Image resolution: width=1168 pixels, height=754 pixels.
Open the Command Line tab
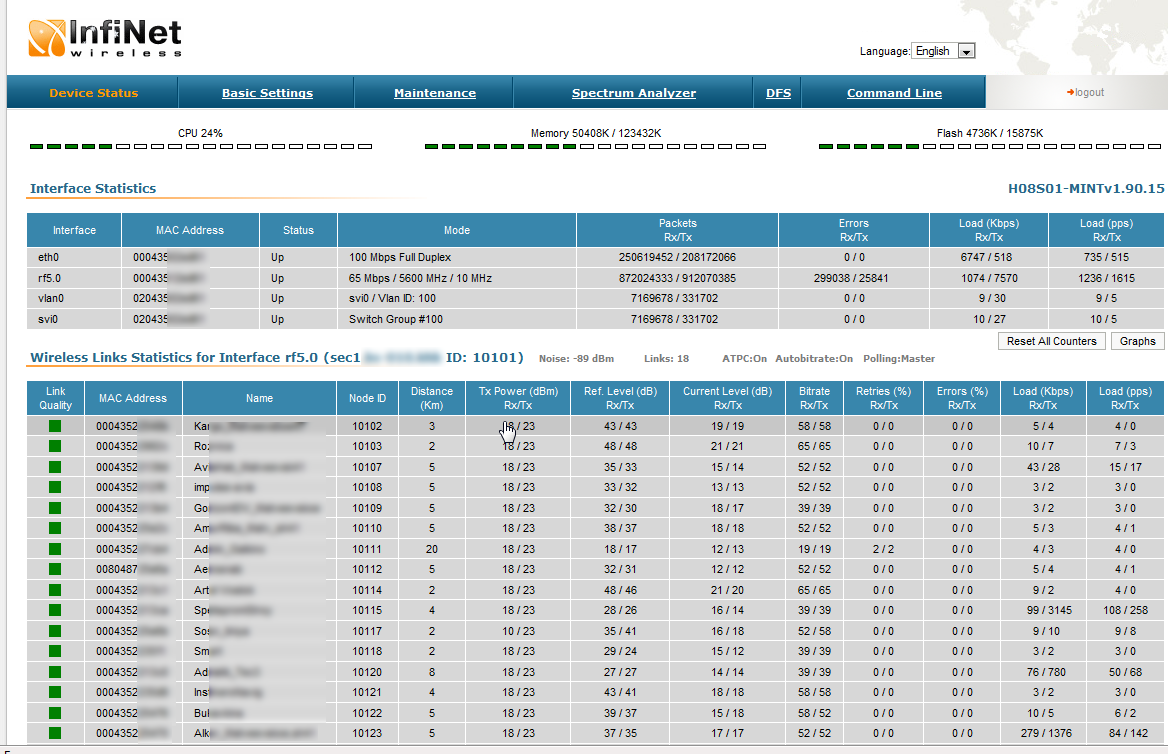pos(894,93)
